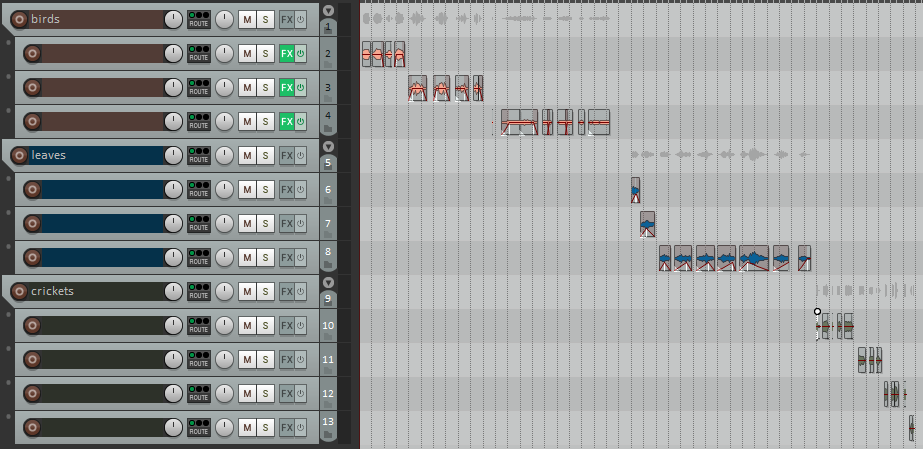Open the FX chain on track 2

(286, 54)
